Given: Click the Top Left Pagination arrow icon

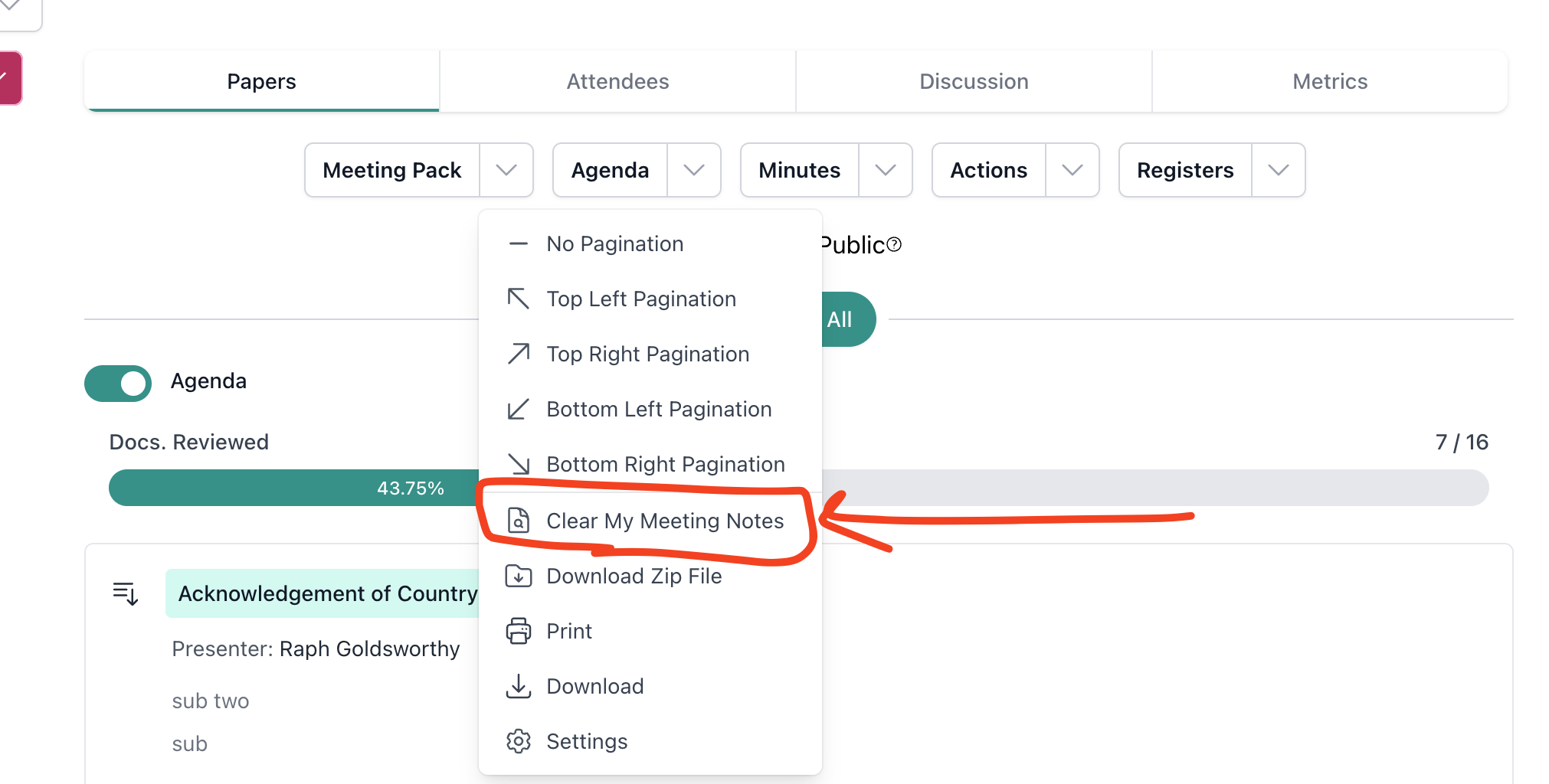Looking at the screenshot, I should 519,299.
